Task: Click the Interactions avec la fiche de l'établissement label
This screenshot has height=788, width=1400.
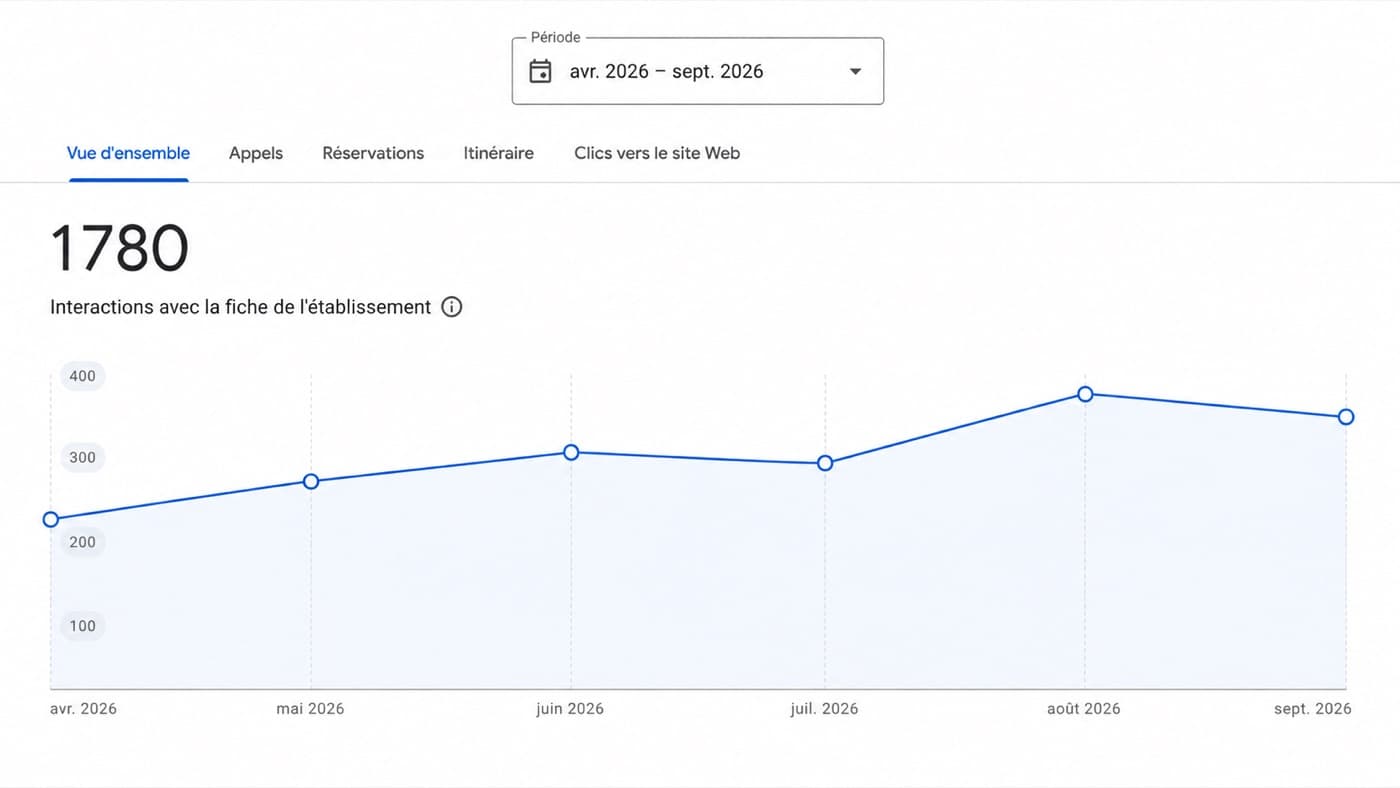Action: [x=241, y=307]
